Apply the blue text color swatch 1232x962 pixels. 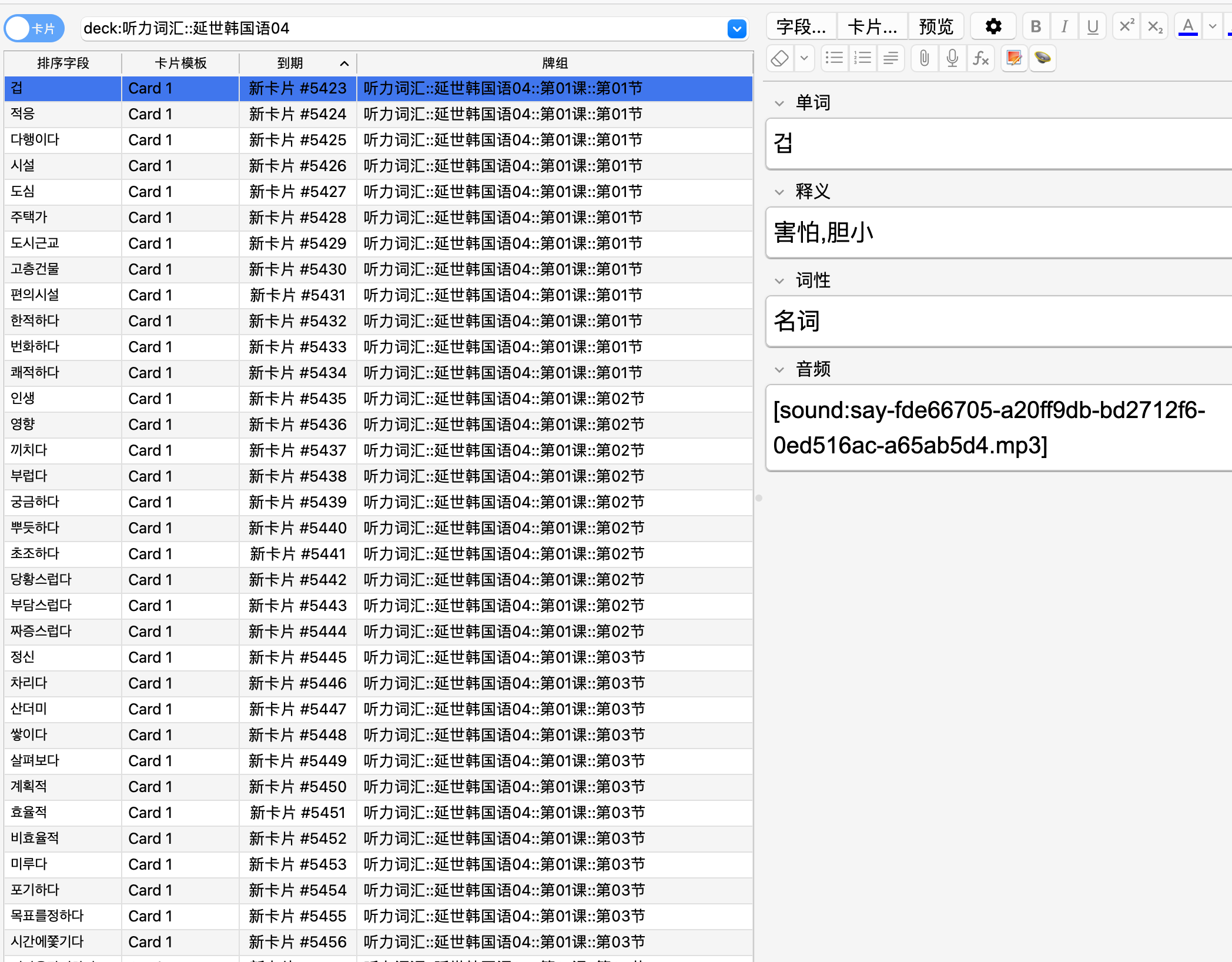[x=1188, y=26]
